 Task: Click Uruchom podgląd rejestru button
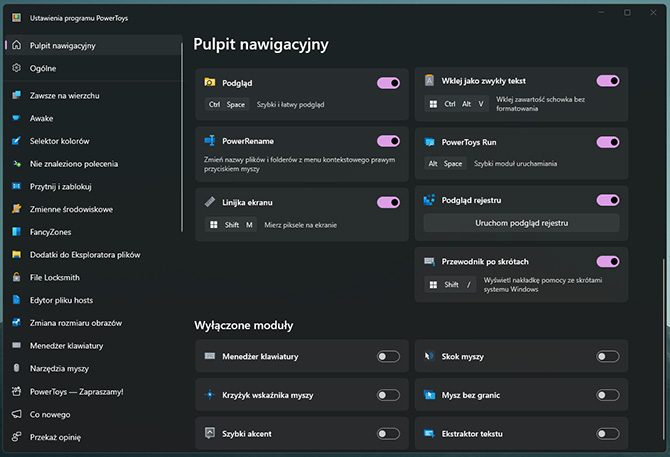521,223
